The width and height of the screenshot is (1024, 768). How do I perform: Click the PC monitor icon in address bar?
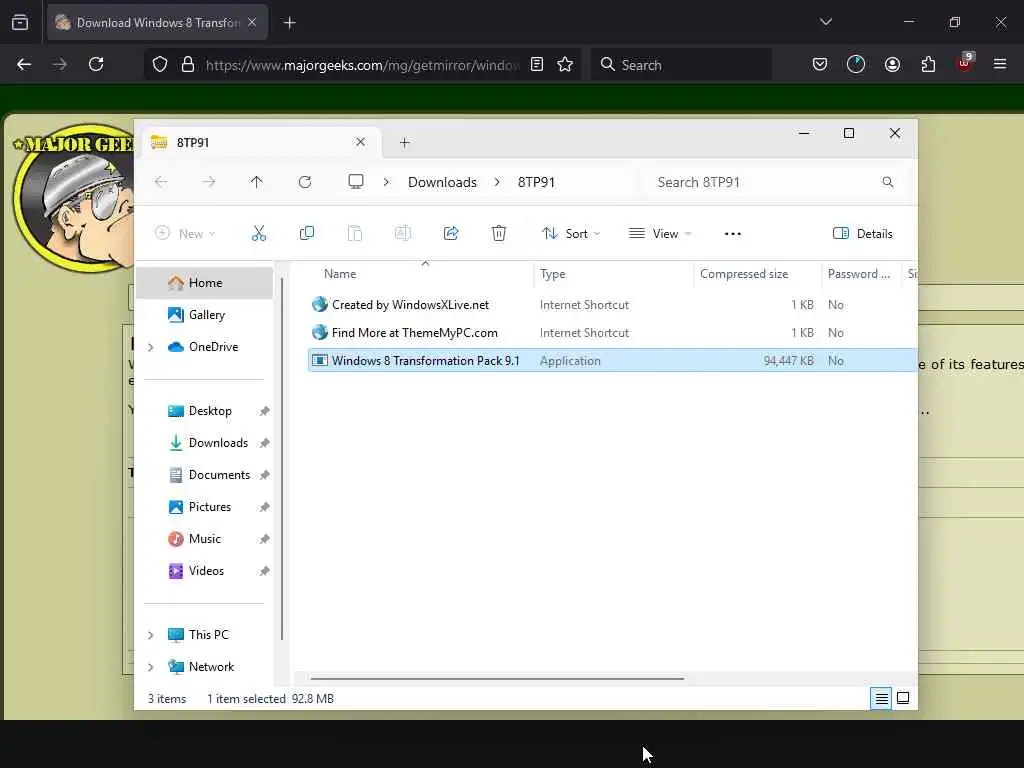click(356, 182)
